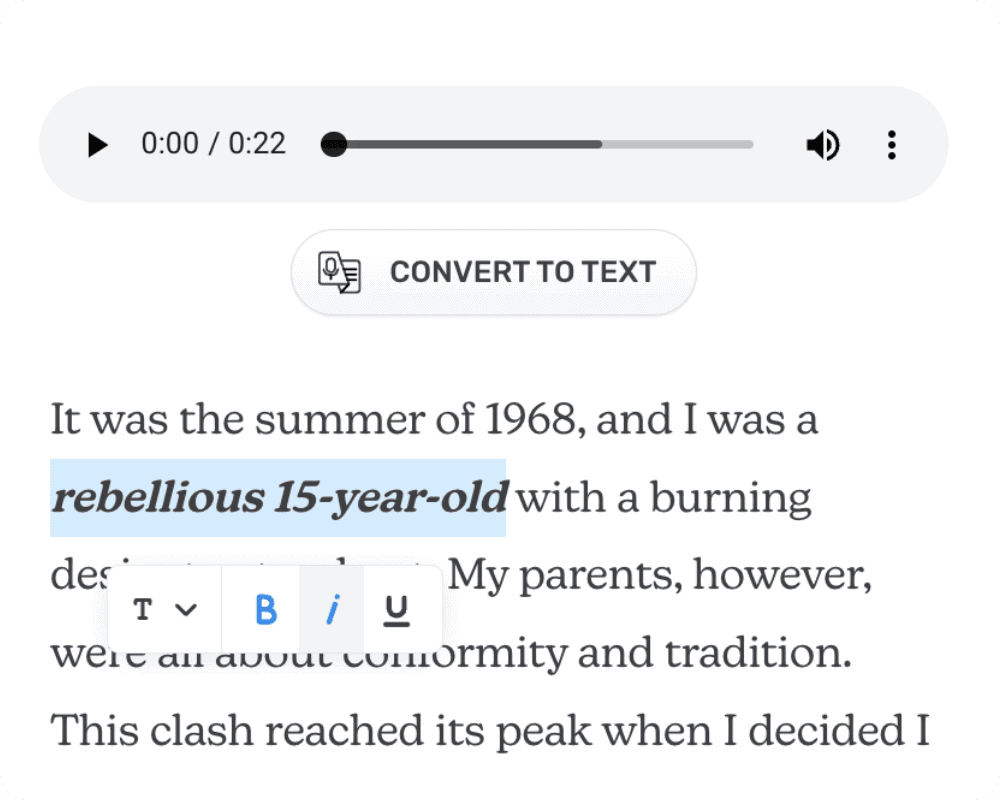The image size is (1000, 800).
Task: Toggle italic formatting off
Action: point(333,609)
